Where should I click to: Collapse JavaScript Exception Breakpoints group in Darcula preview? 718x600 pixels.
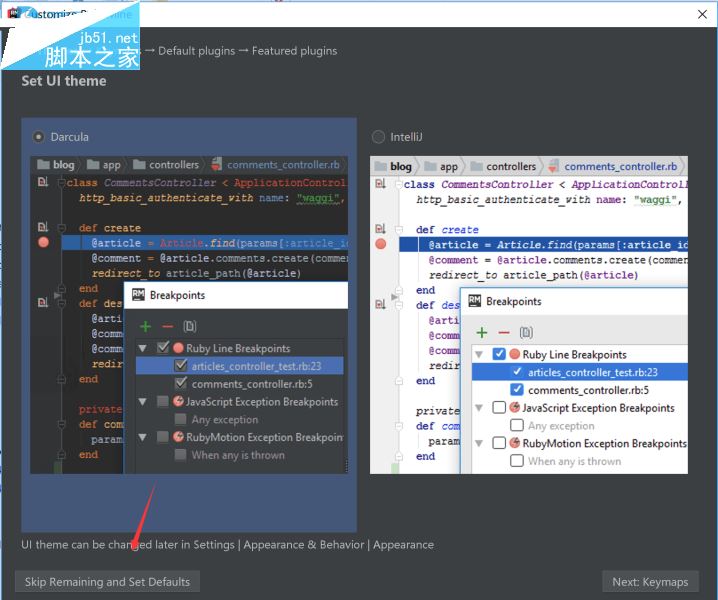tap(142, 402)
